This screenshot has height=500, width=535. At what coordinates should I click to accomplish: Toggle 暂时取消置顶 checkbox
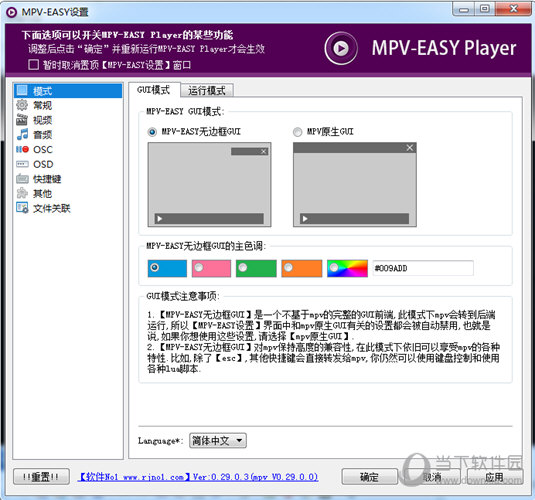(x=33, y=65)
